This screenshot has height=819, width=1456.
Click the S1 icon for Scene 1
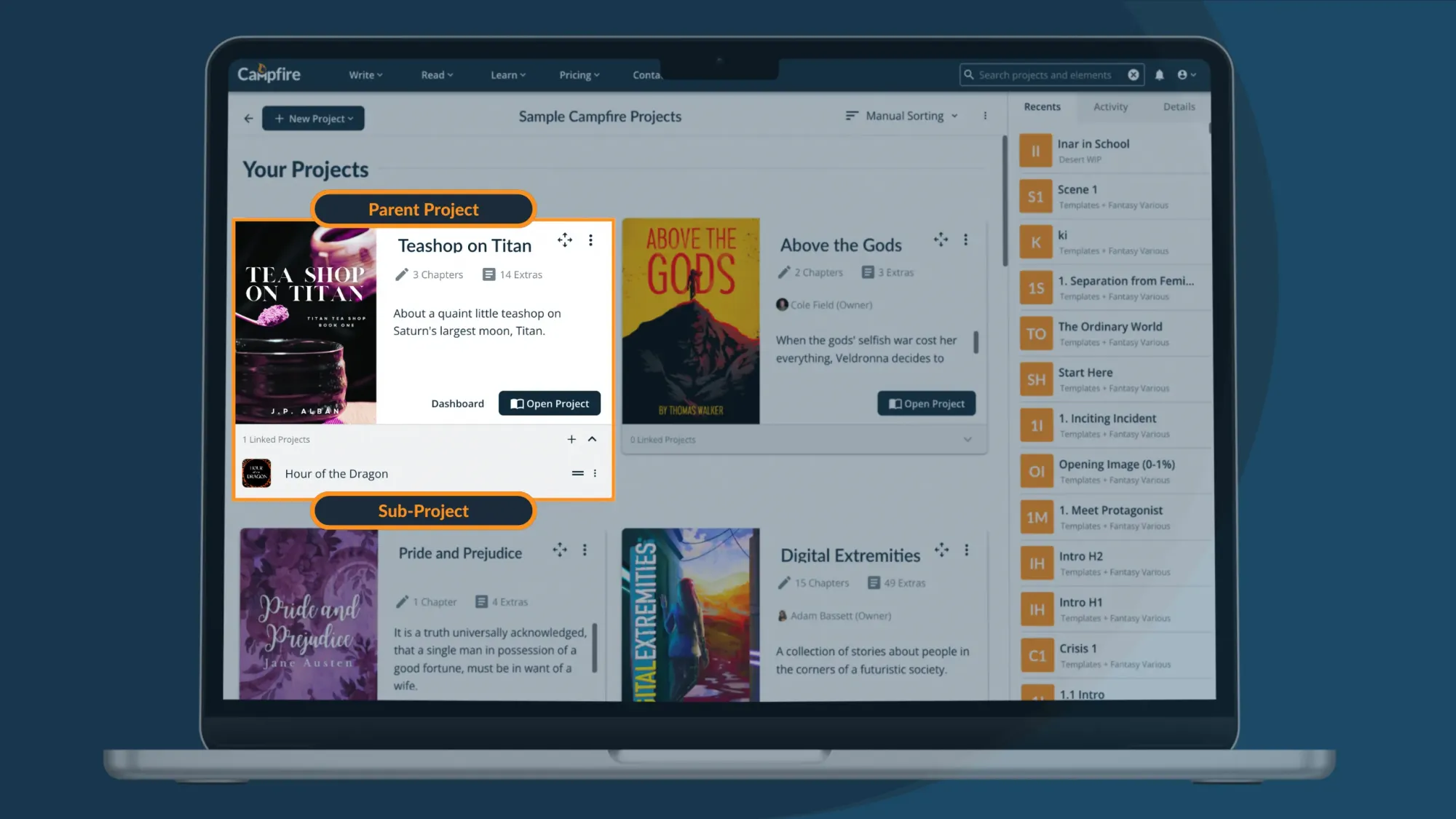pyautogui.click(x=1035, y=197)
